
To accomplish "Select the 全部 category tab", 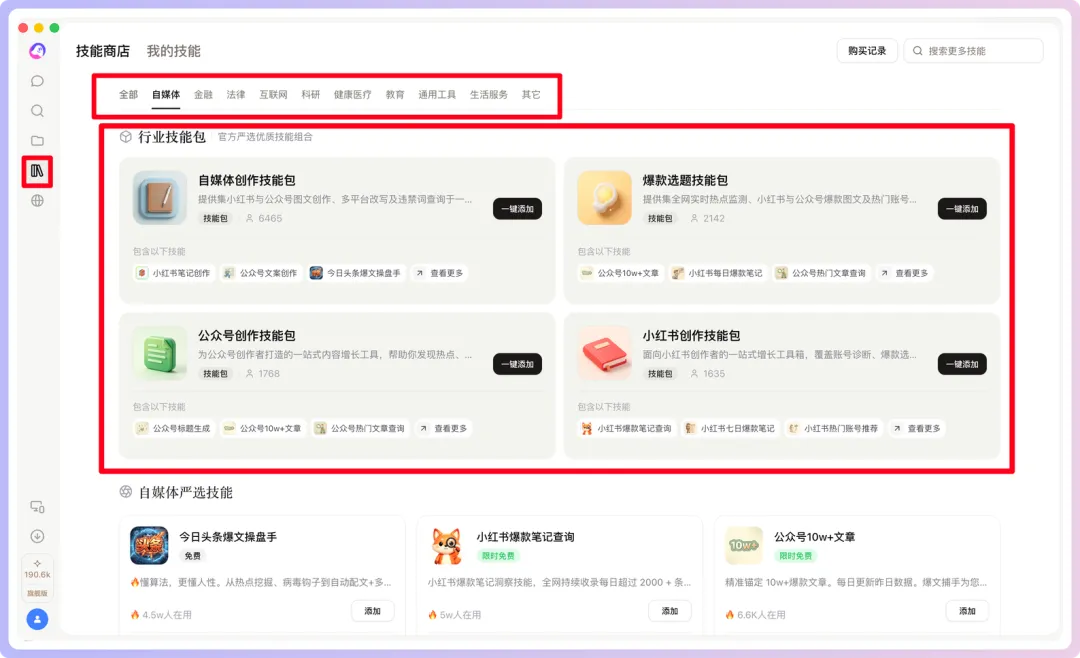I will [x=129, y=95].
